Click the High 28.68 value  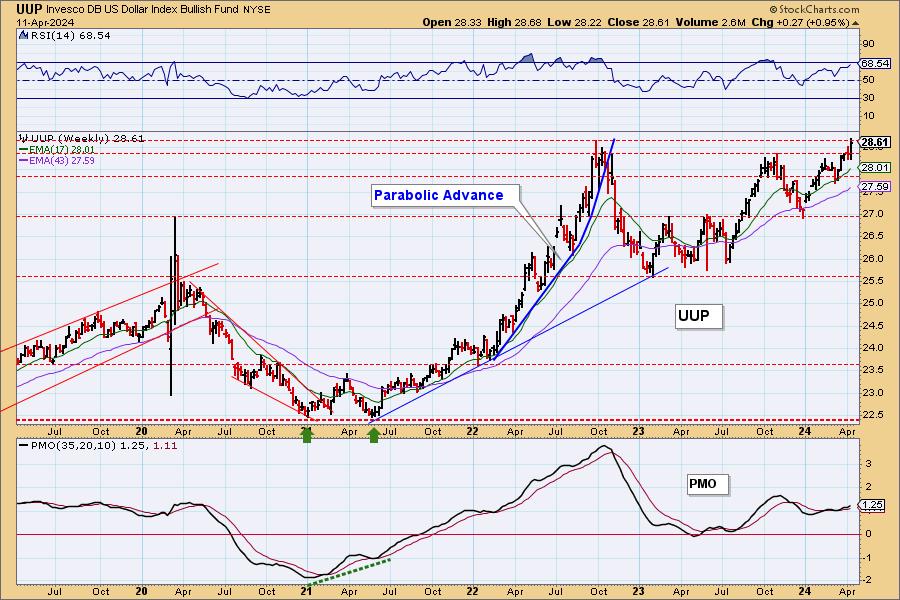(x=514, y=22)
